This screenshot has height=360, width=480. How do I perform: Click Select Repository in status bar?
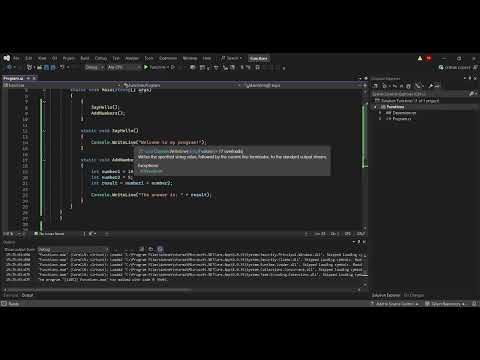coord(445,304)
